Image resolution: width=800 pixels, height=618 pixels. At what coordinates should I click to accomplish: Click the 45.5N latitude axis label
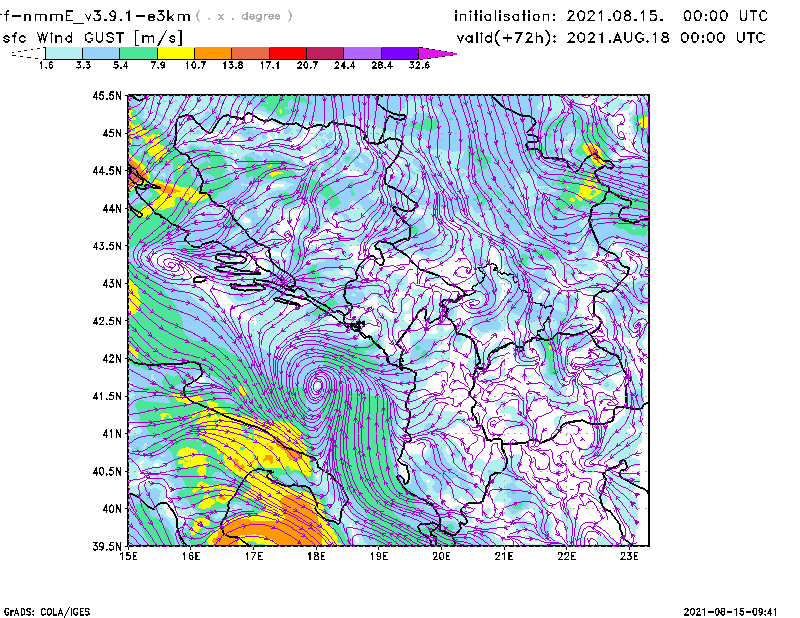point(107,96)
